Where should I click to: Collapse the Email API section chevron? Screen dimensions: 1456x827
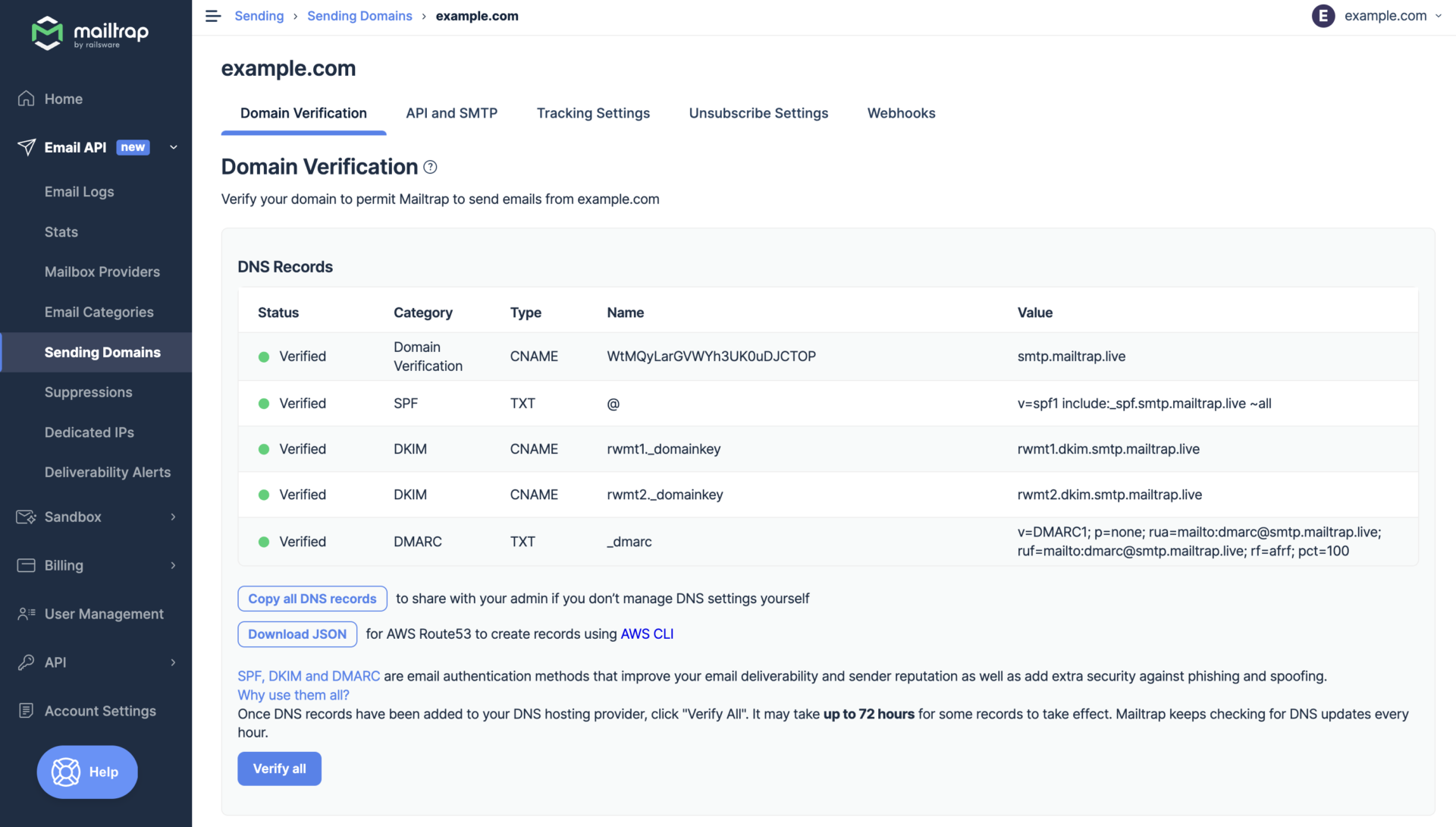pos(173,147)
